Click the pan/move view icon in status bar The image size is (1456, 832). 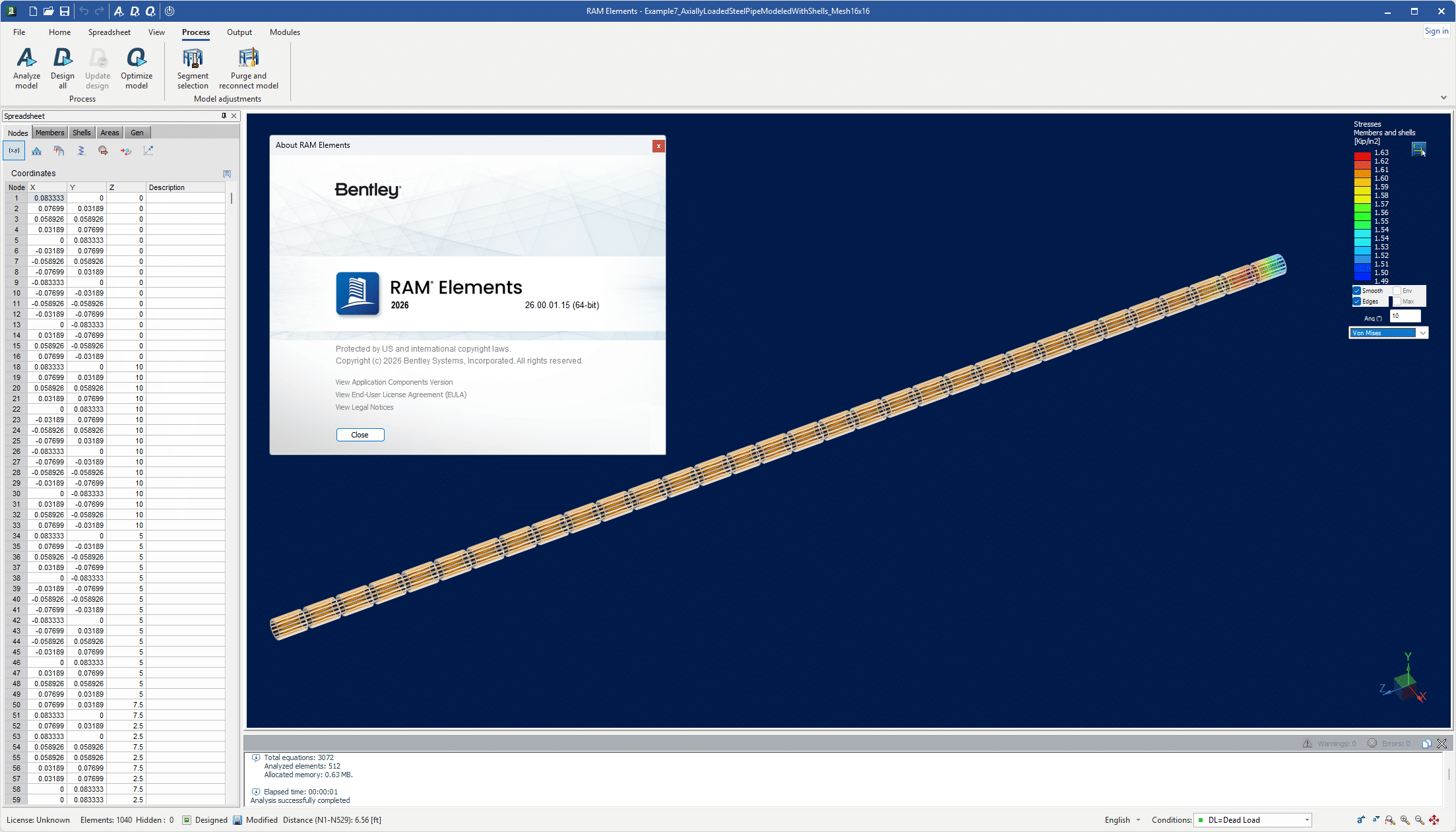coord(1434,820)
